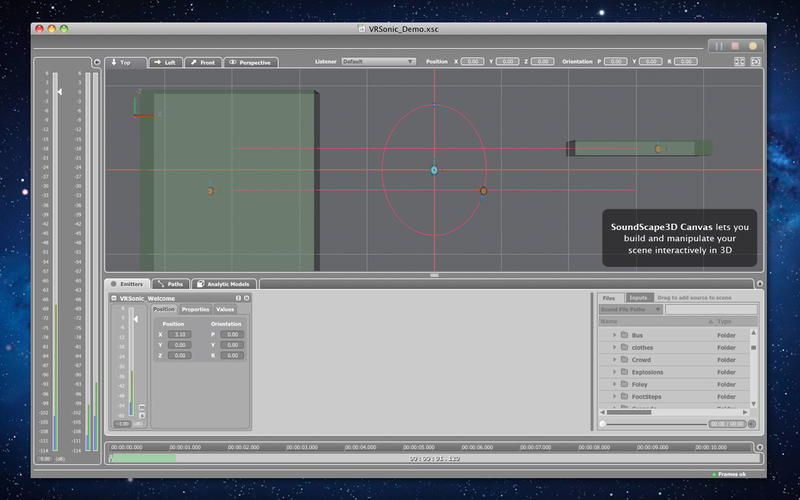Screen dimensions: 800x500
Task: Click the yellow record button at top right
Action: pyautogui.click(x=752, y=46)
